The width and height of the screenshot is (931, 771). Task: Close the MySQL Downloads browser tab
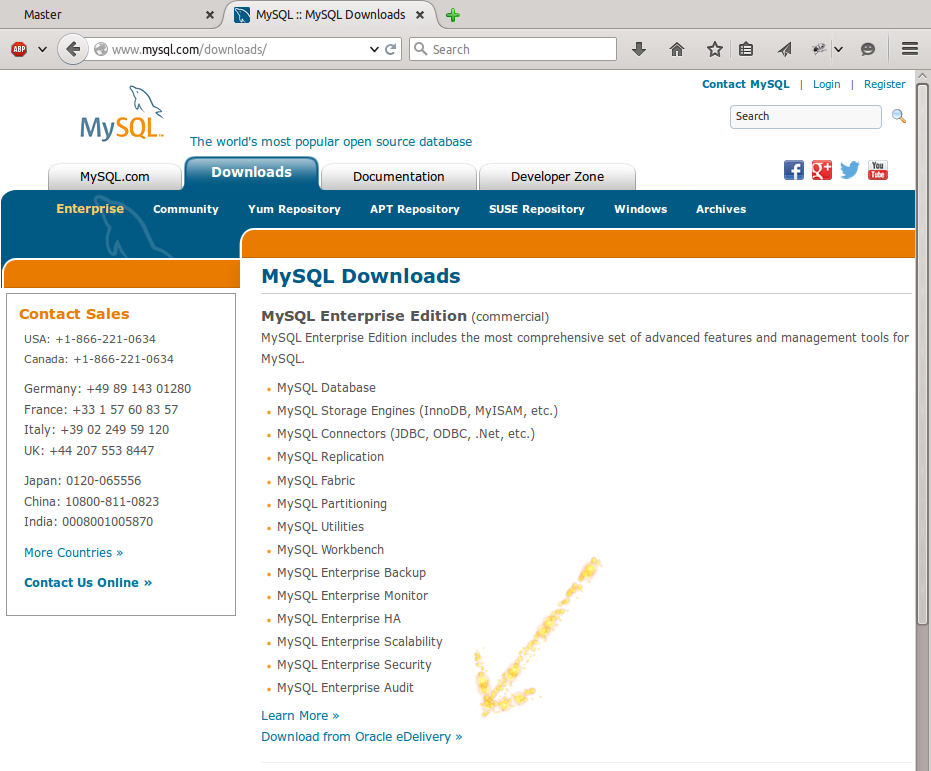click(x=420, y=15)
